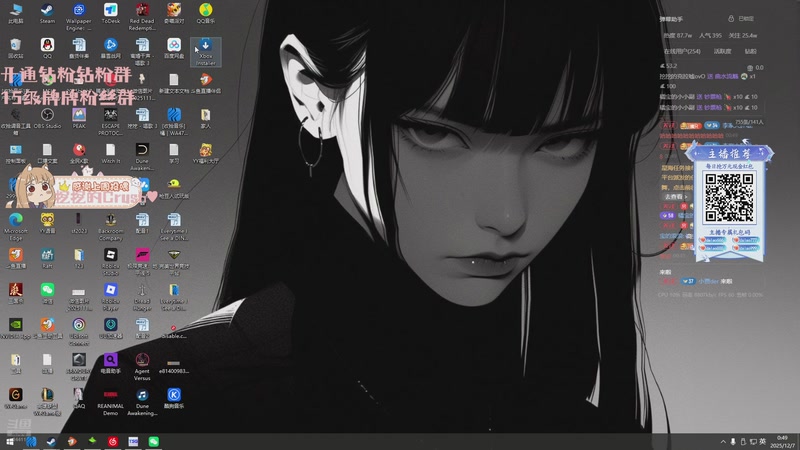Open the 此电脑 This PC icon
Screen dimensions: 800x450
15,13
